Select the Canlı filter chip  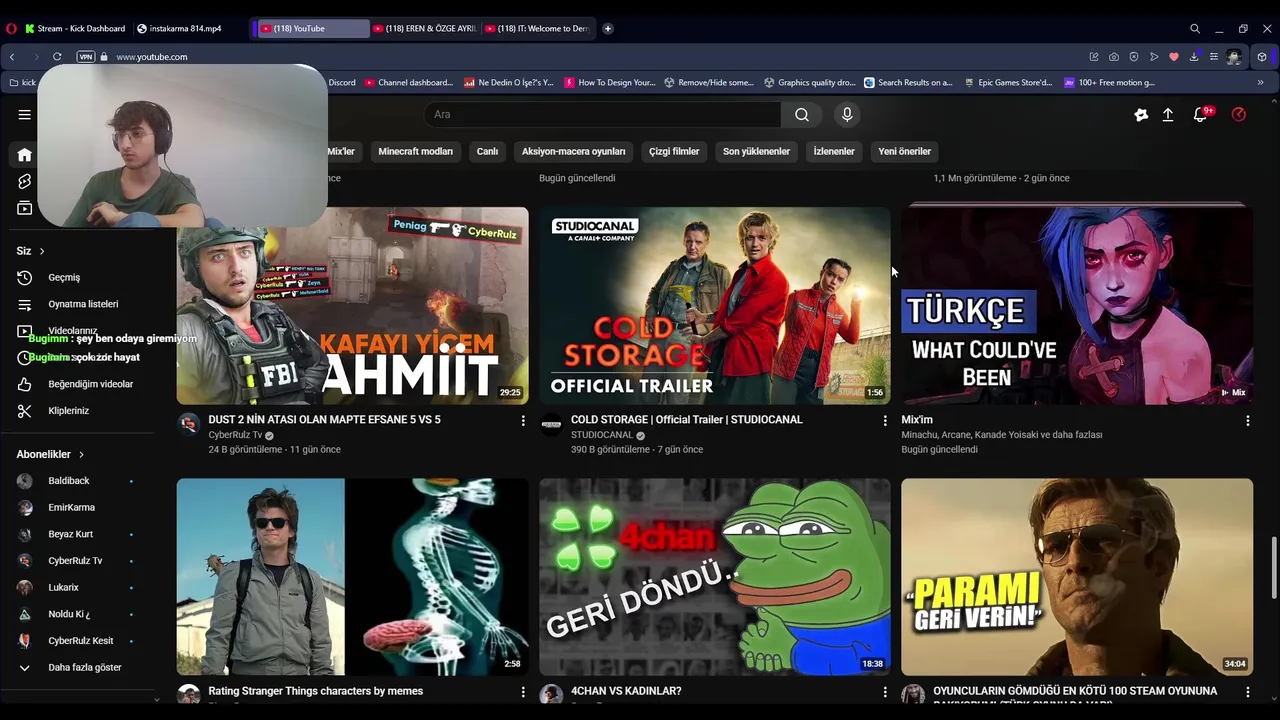pyautogui.click(x=487, y=152)
